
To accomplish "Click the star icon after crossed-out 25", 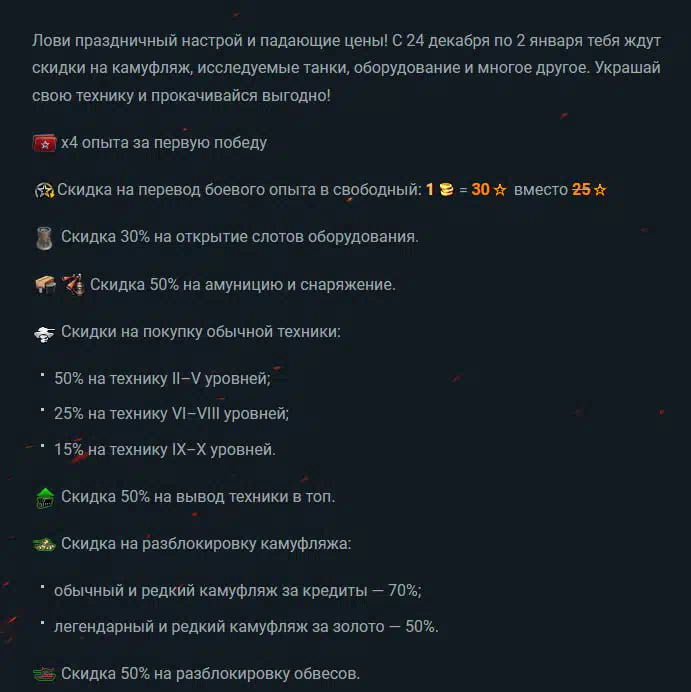I will (600, 190).
